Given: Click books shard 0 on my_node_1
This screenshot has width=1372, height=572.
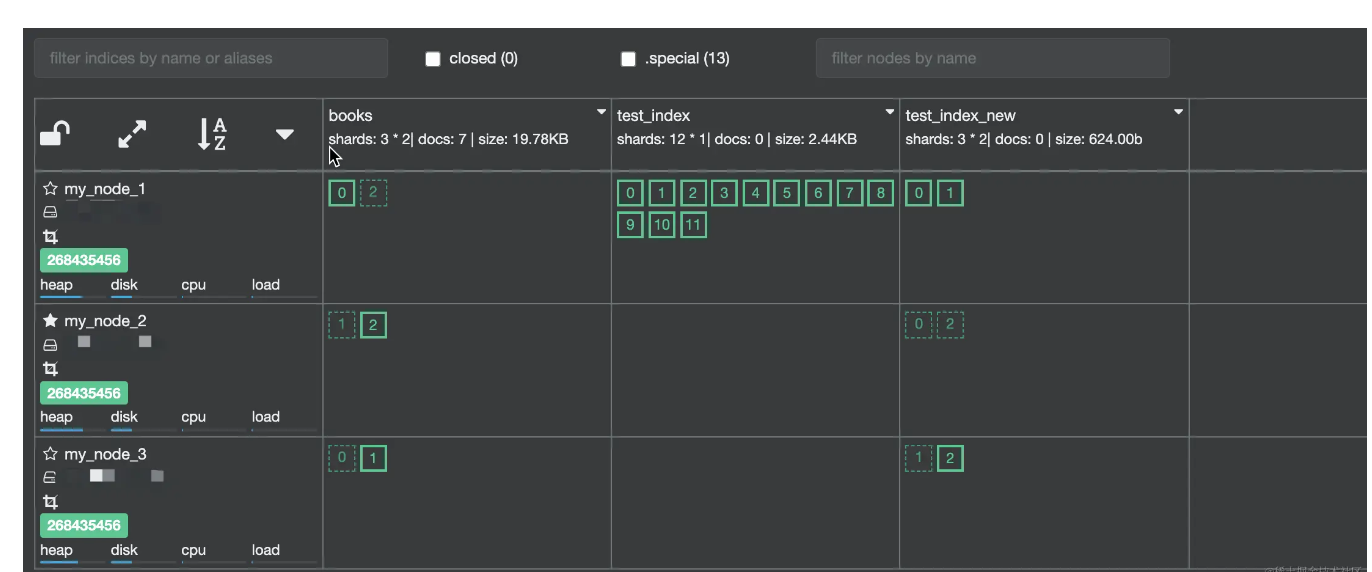Looking at the screenshot, I should [342, 193].
